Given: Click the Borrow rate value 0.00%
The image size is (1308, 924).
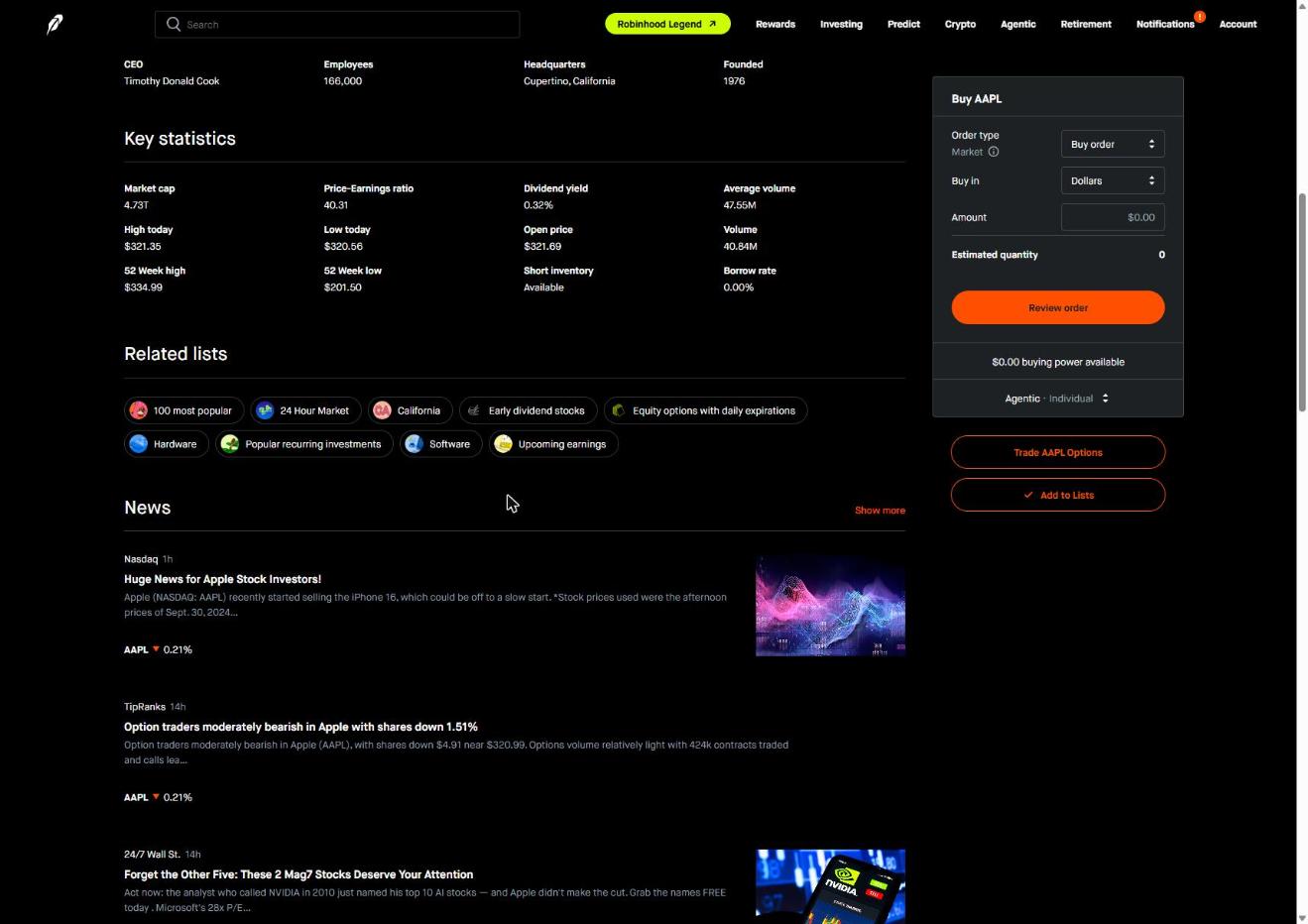Looking at the screenshot, I should (x=739, y=288).
